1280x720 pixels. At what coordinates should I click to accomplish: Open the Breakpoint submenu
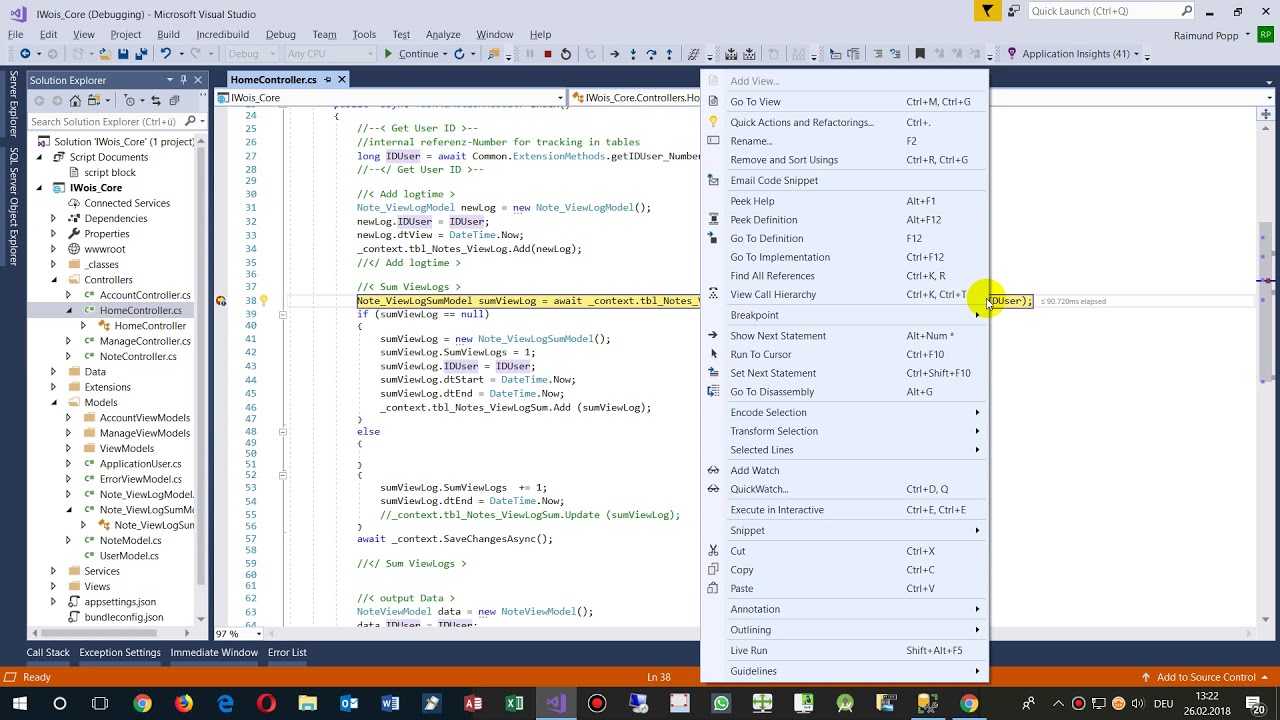[844, 315]
